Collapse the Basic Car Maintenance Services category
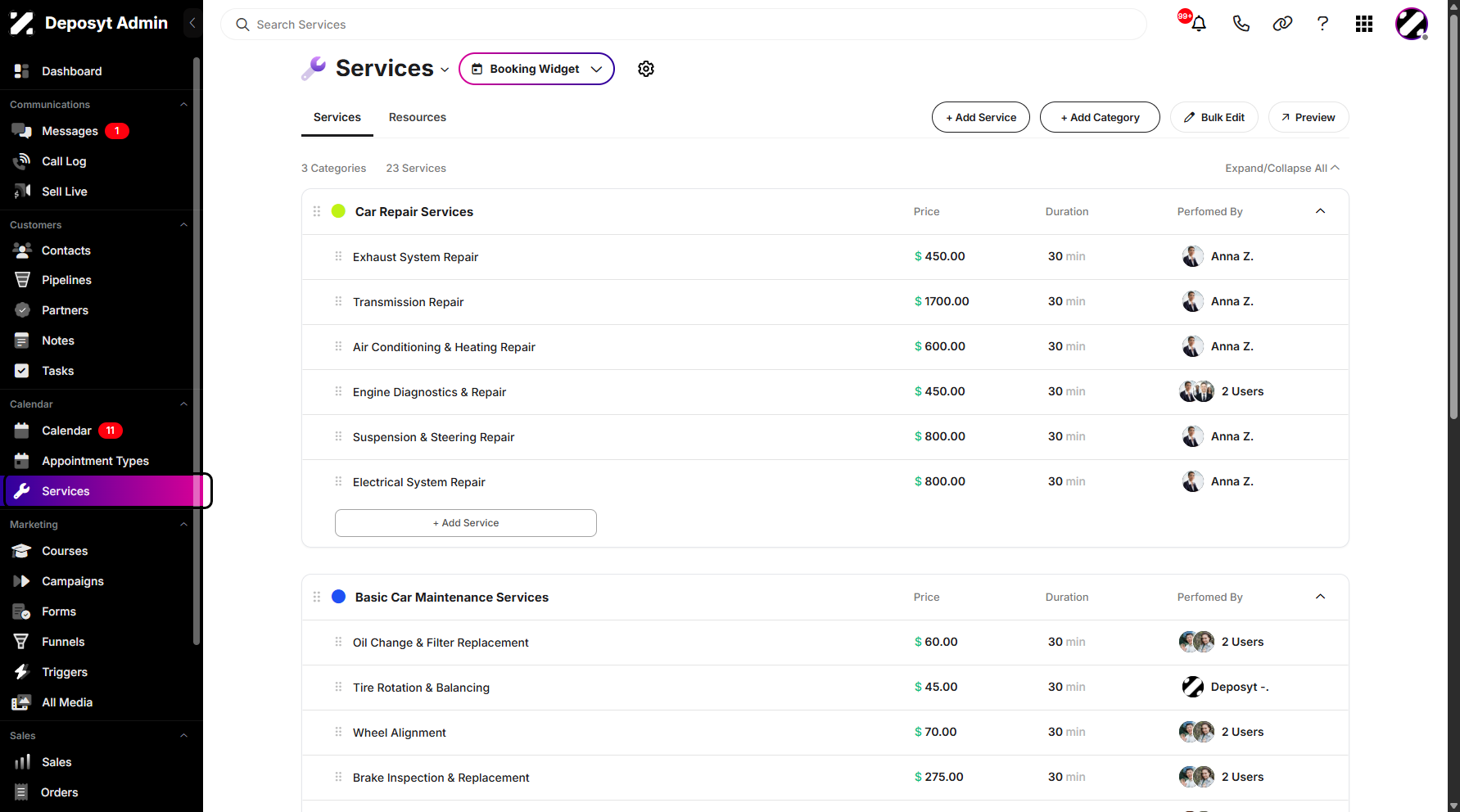1460x812 pixels. tap(1320, 597)
